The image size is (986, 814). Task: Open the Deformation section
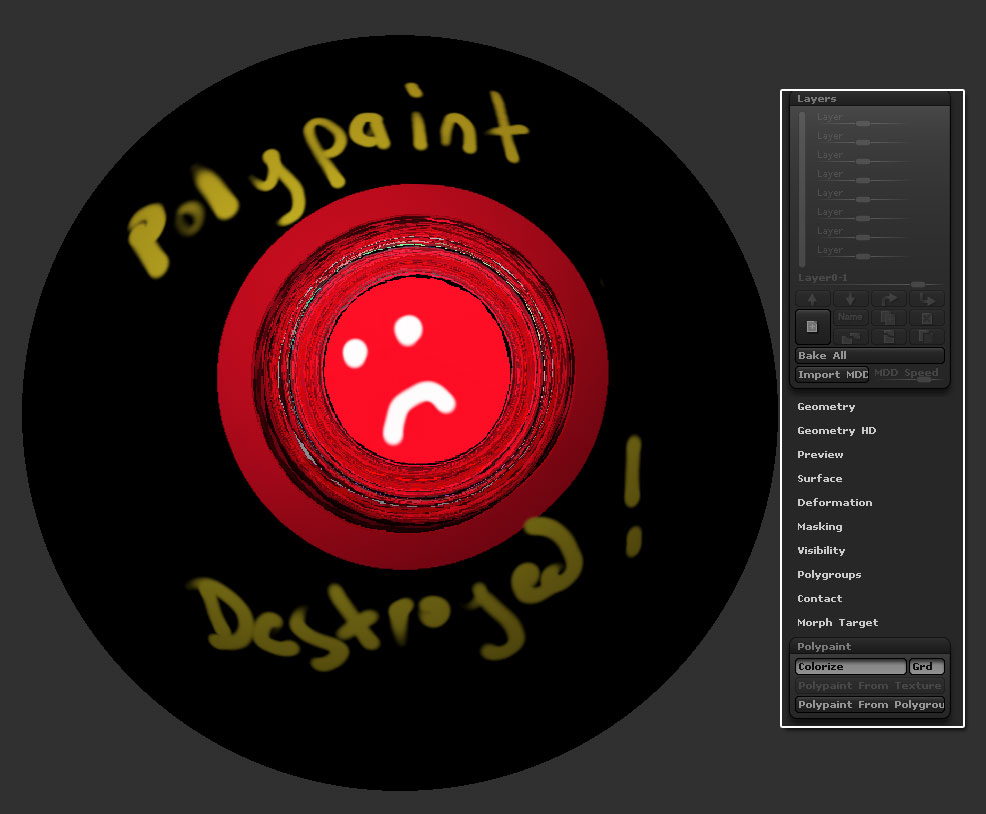click(x=834, y=502)
